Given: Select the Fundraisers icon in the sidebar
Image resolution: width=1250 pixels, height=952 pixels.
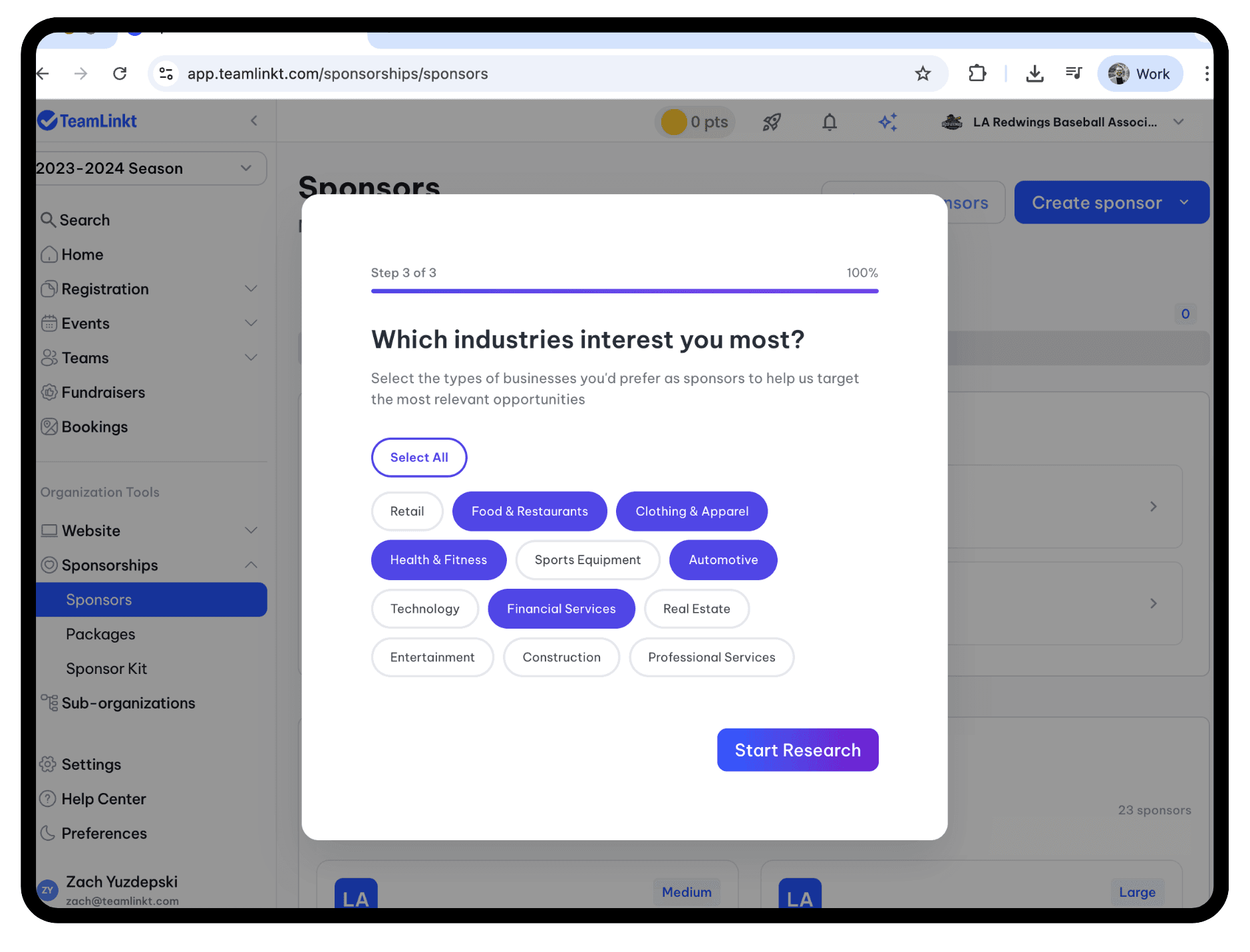Looking at the screenshot, I should click(x=49, y=392).
